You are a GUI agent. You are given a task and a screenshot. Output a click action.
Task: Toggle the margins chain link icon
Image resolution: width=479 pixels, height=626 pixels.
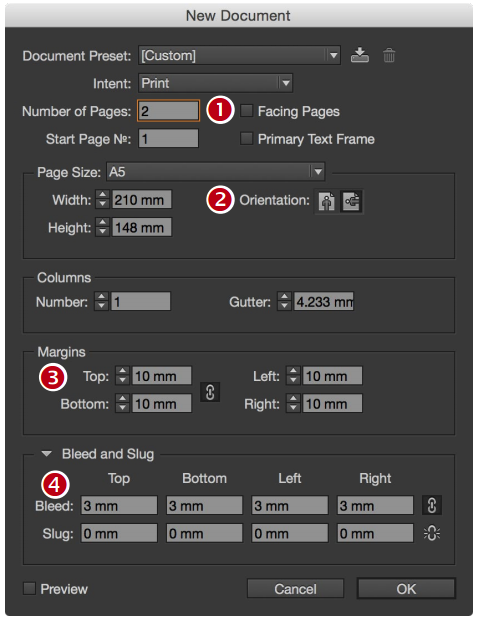[x=210, y=392]
